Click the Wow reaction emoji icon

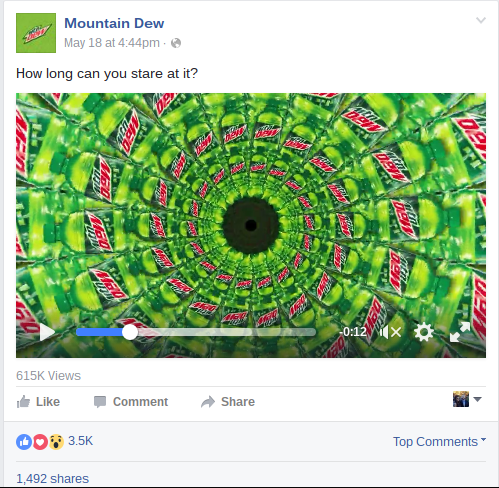(x=56, y=442)
